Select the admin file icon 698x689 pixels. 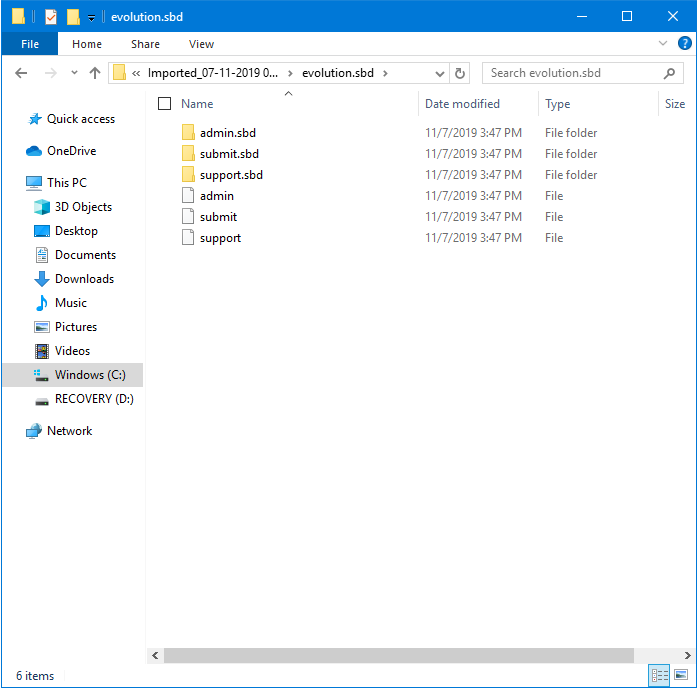(188, 195)
